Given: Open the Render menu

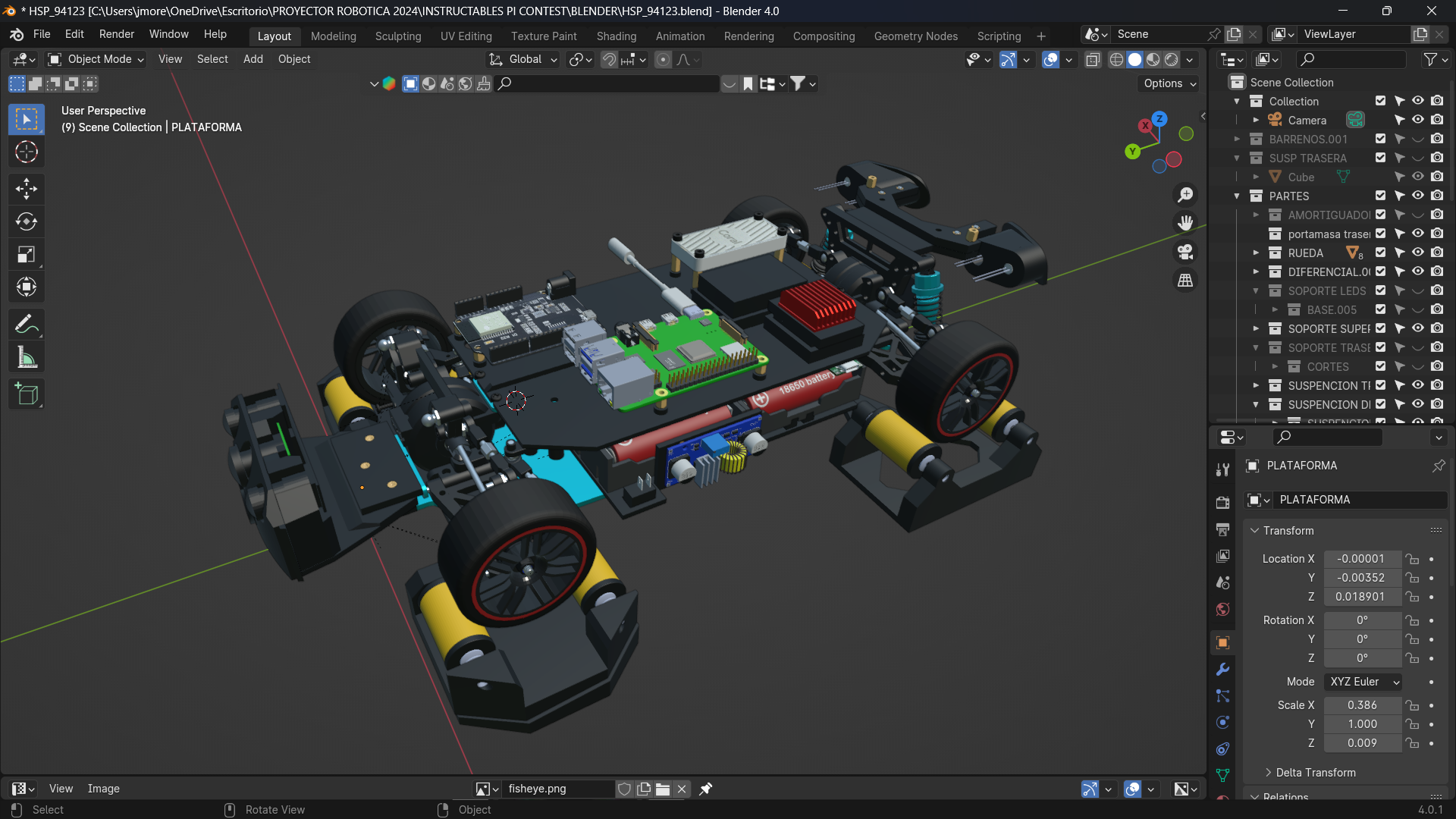Looking at the screenshot, I should 117,34.
